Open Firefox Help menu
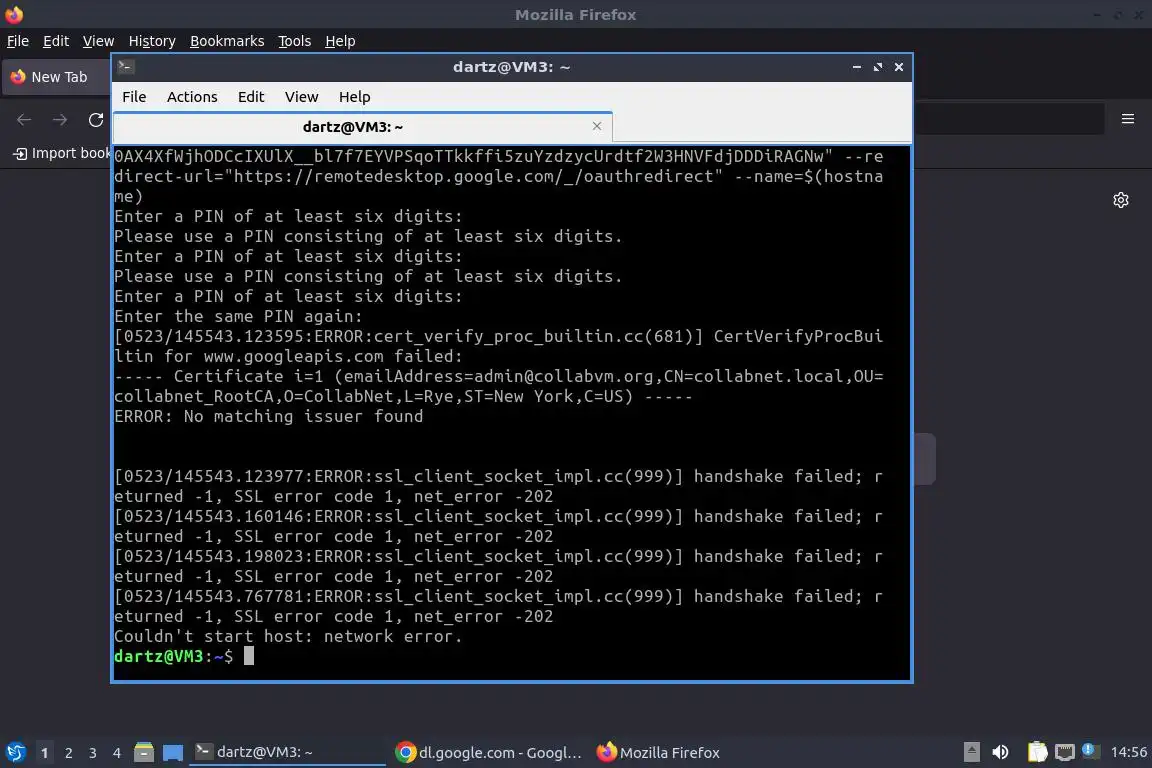 [x=340, y=41]
